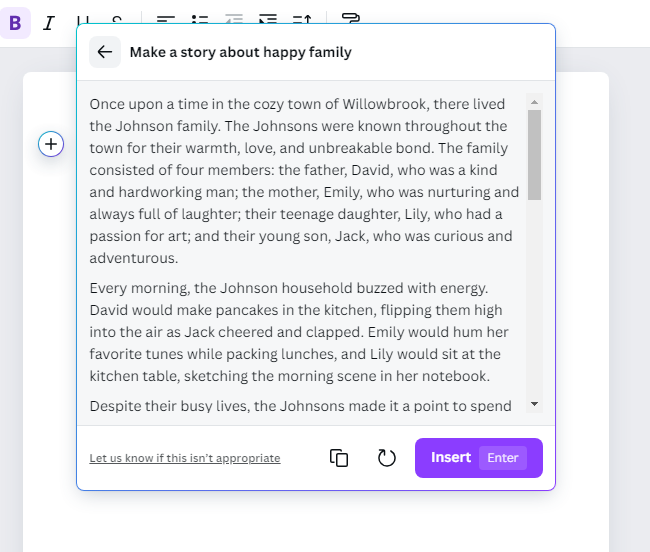Viewport: 650px width, 552px height.
Task: Copy the generated story to clipboard
Action: [339, 458]
